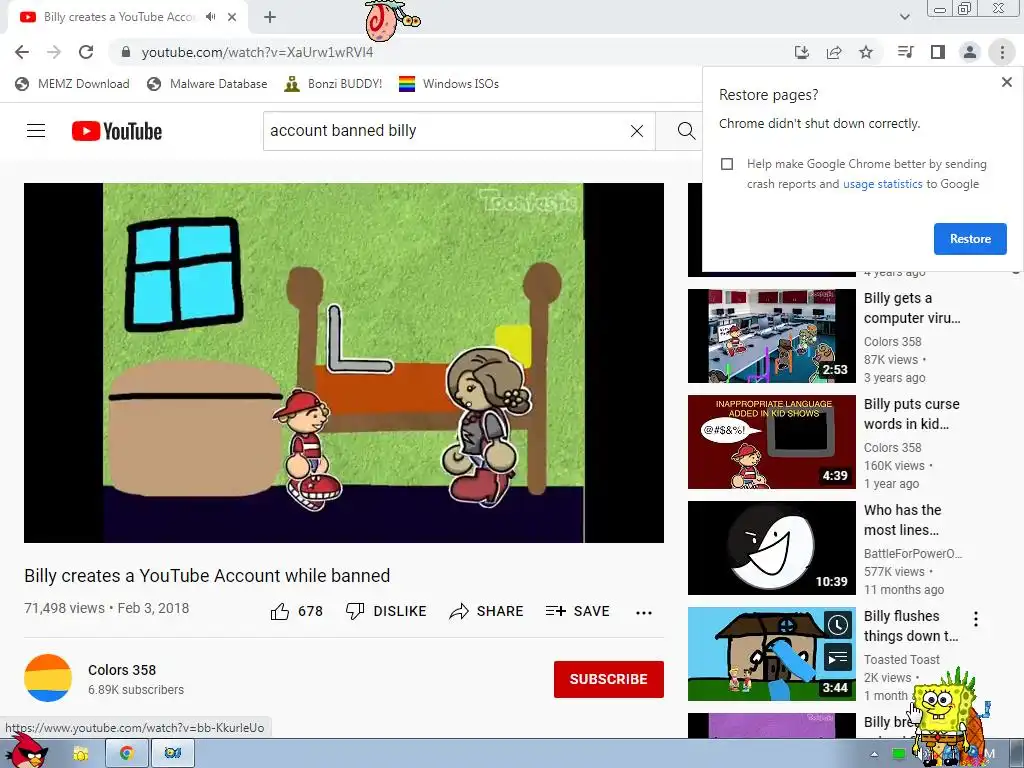
Task: Toggle the Chrome side panel
Action: pos(938,52)
